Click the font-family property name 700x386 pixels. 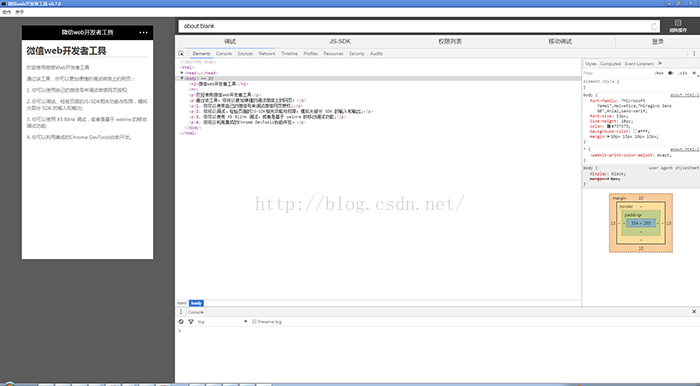(604, 101)
